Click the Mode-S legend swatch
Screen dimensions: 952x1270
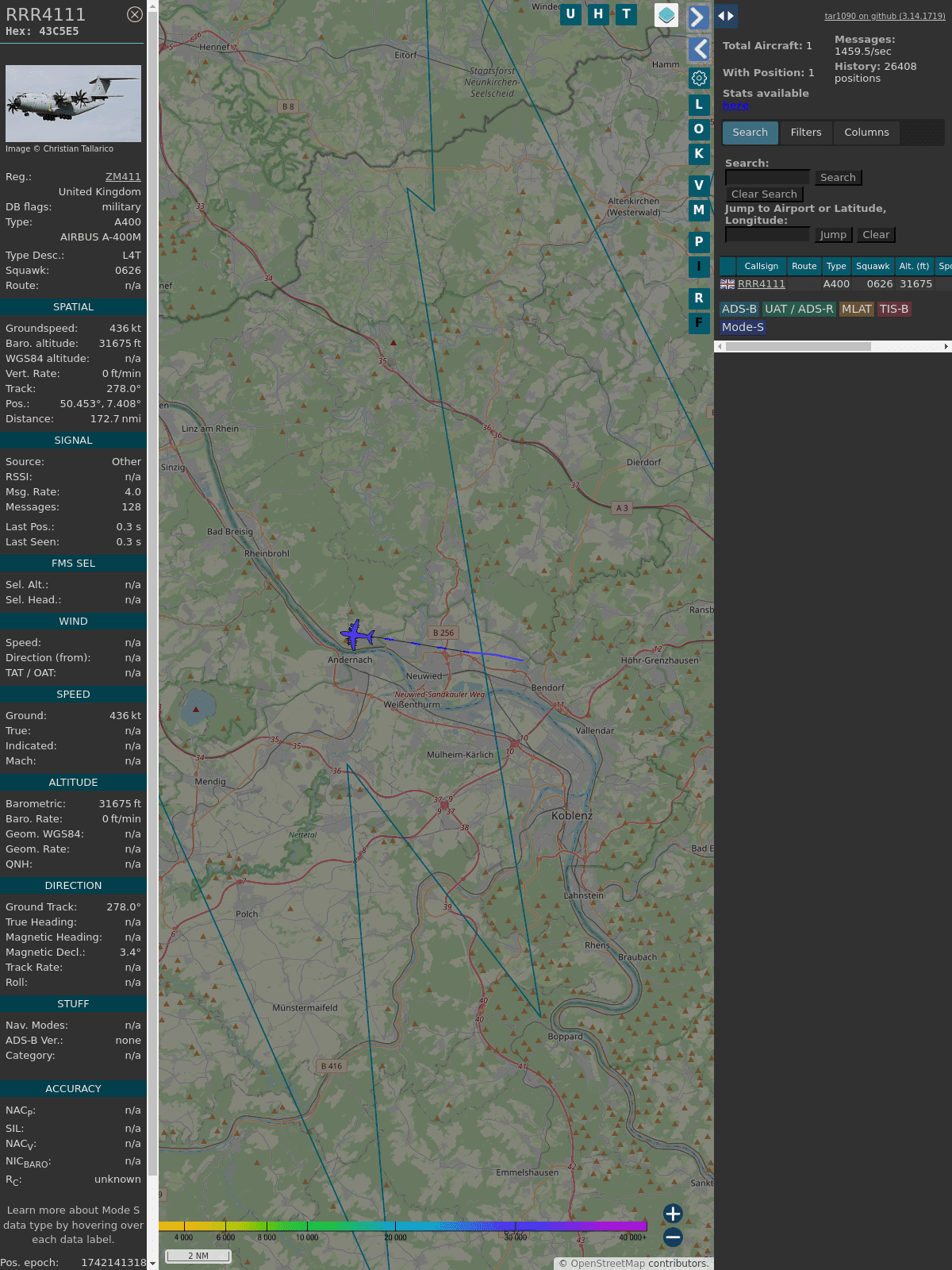point(743,327)
